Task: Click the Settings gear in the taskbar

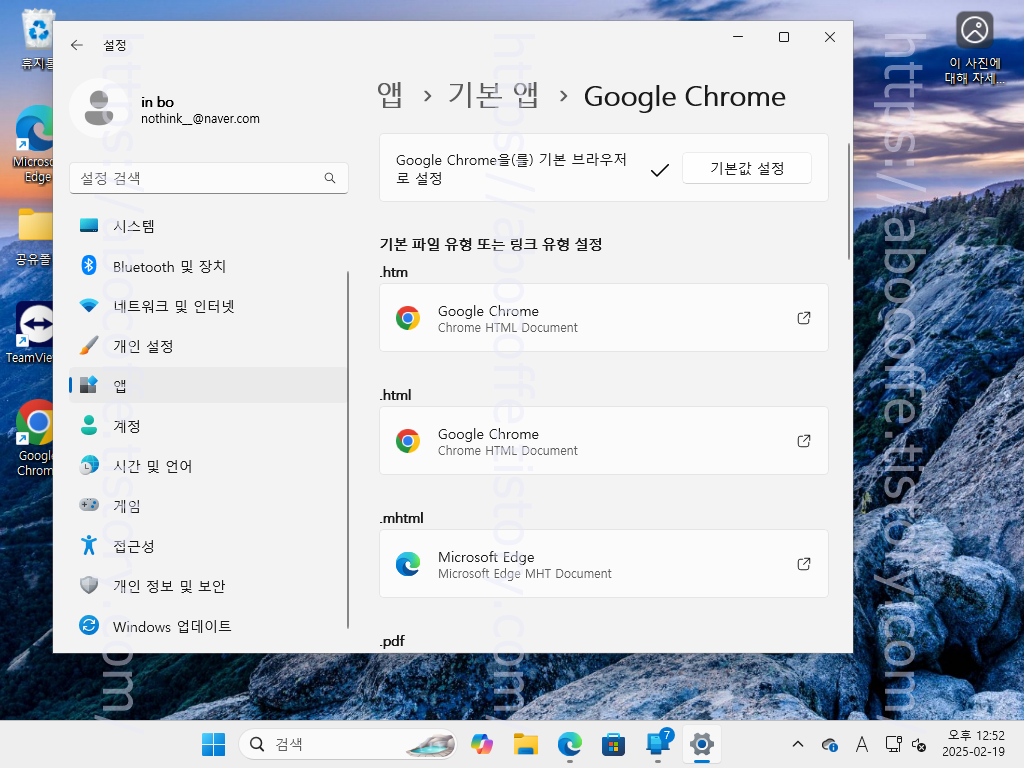Action: tap(701, 744)
